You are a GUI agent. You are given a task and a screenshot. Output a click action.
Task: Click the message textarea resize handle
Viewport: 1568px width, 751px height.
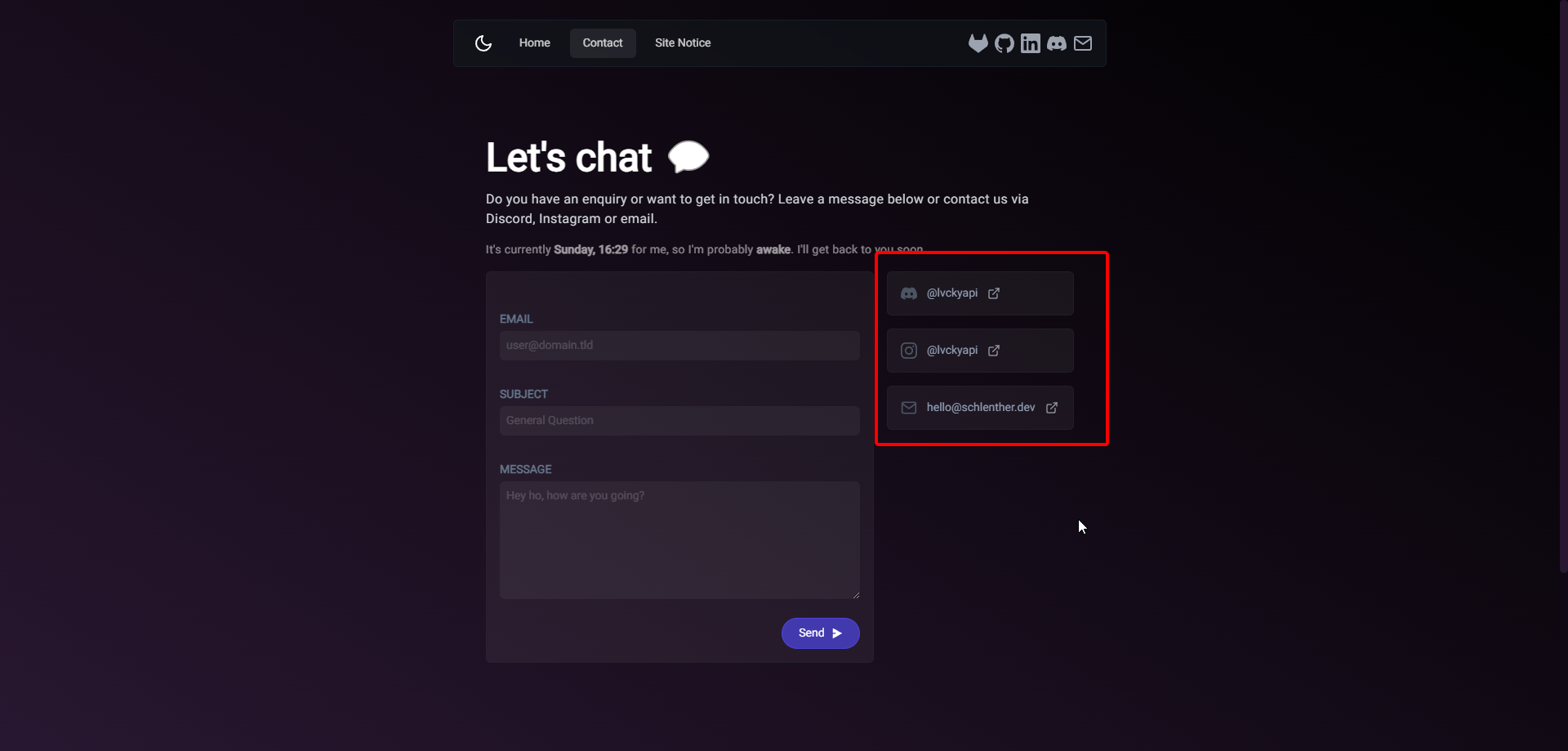click(x=855, y=594)
